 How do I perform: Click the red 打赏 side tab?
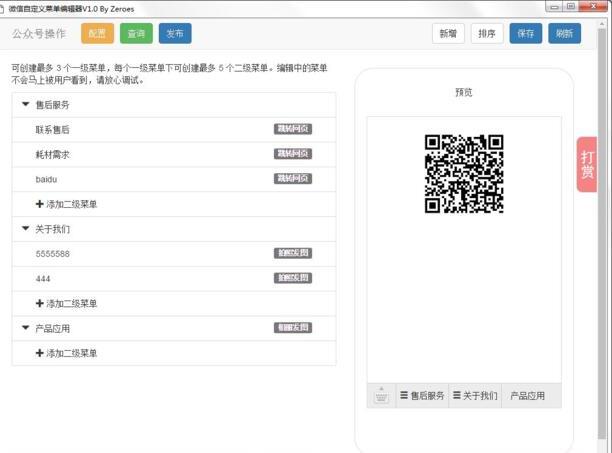pos(587,164)
